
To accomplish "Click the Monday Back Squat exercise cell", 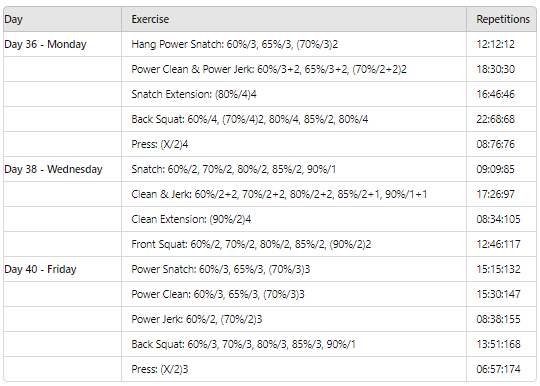I will click(x=294, y=119).
